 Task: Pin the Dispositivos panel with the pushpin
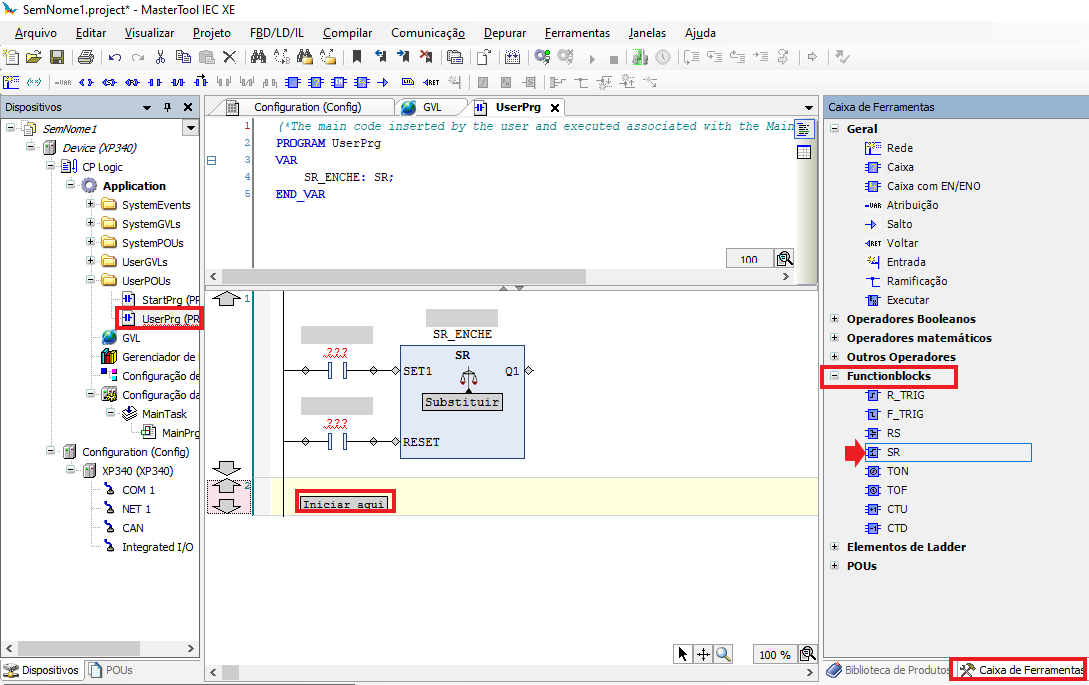click(167, 107)
